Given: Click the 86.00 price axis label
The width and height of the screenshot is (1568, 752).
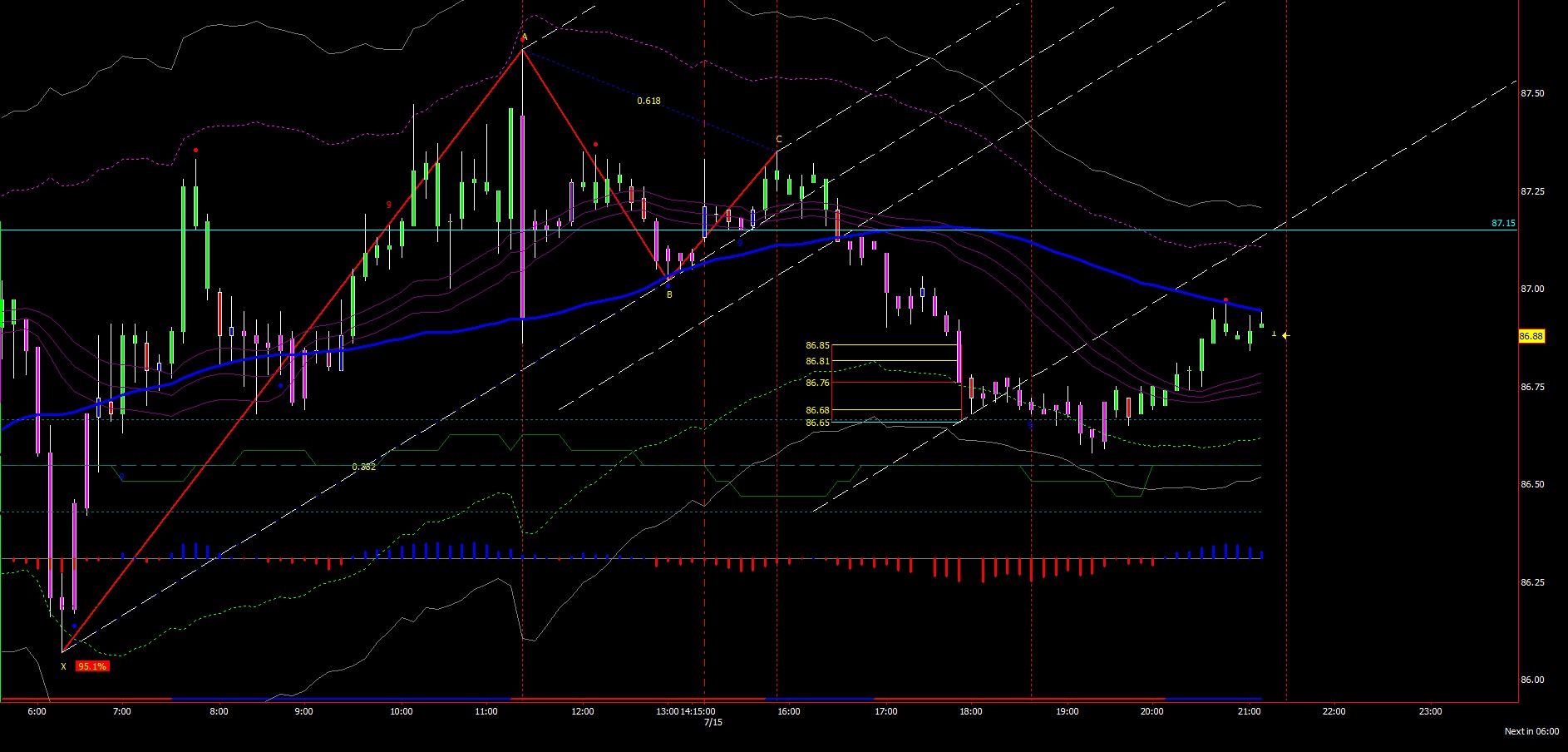Looking at the screenshot, I should 1532,680.
